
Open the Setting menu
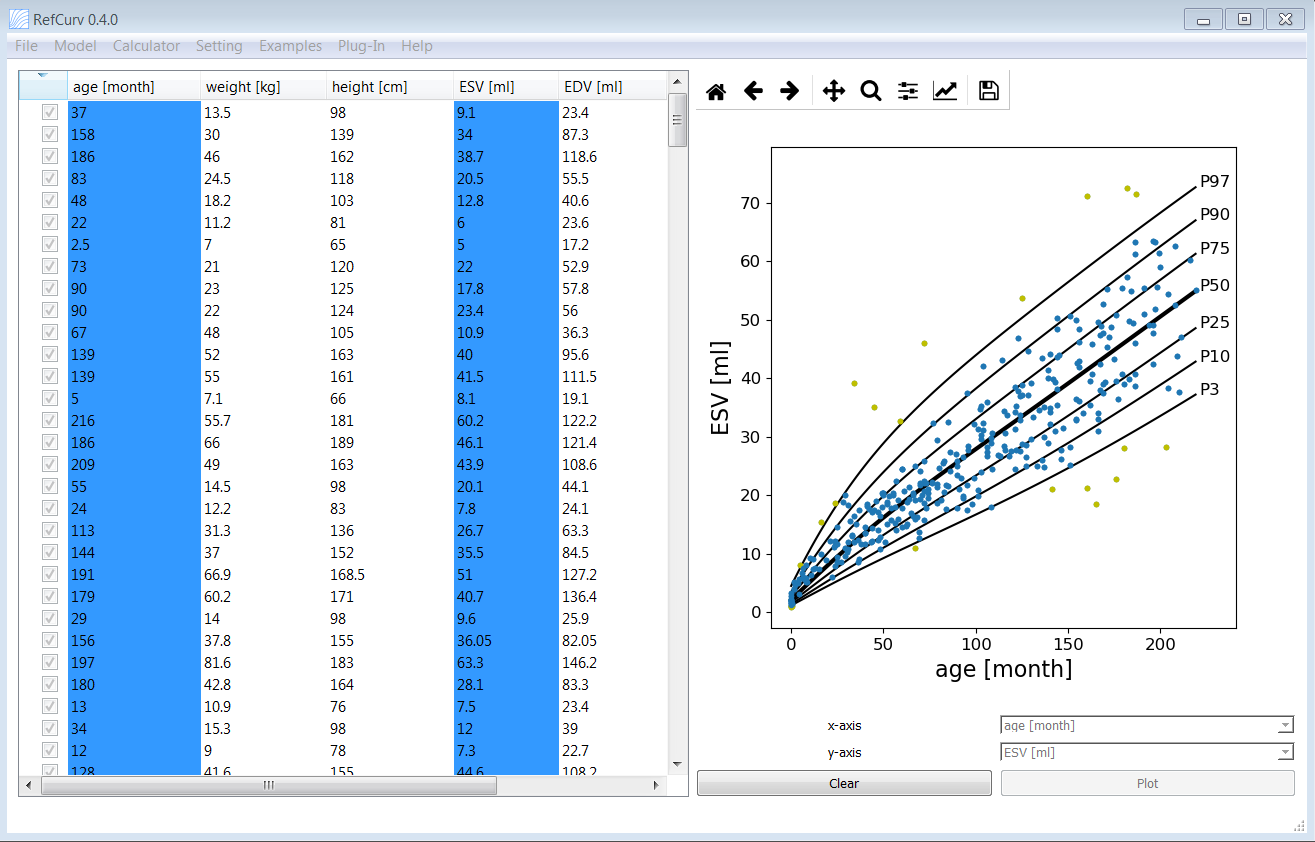click(219, 46)
